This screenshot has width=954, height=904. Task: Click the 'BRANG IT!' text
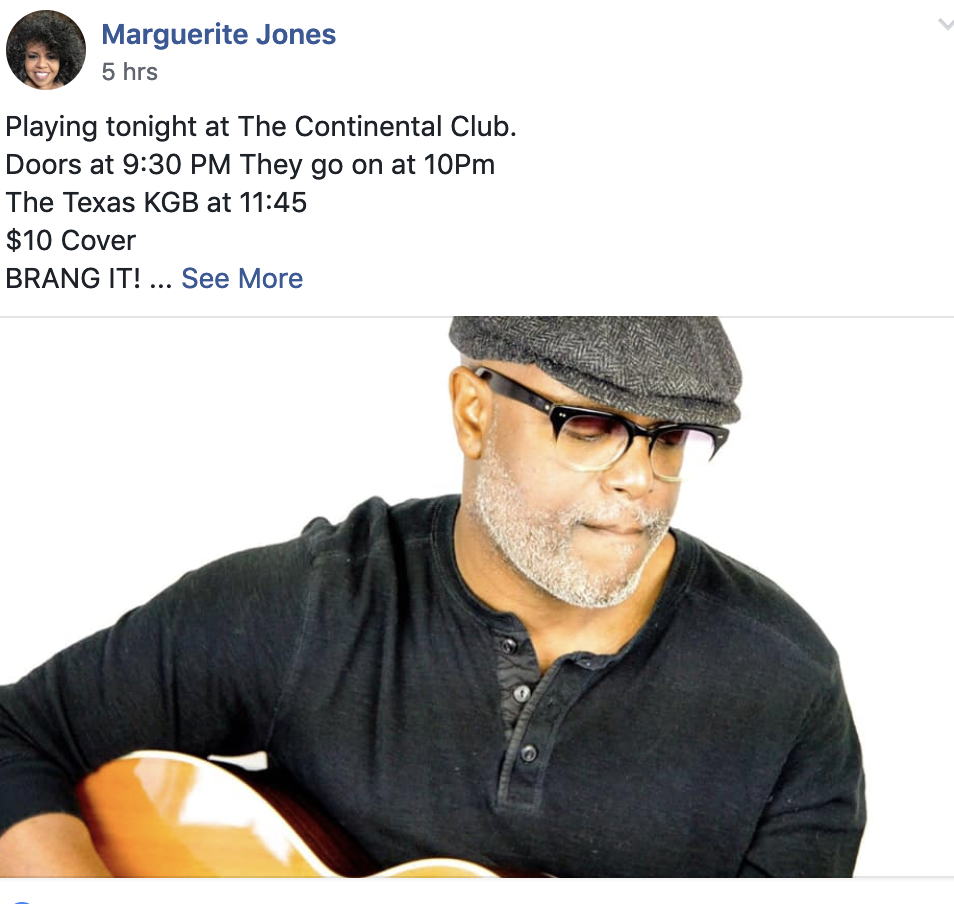[73, 279]
